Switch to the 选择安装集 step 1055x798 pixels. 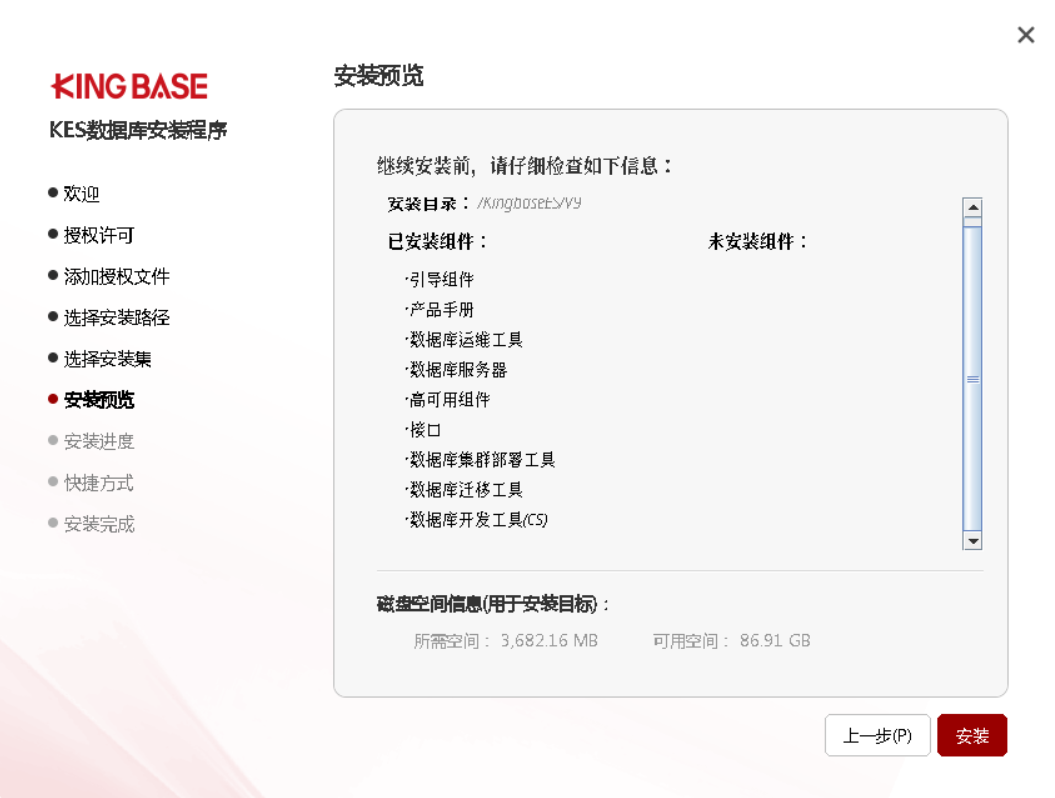click(x=107, y=359)
